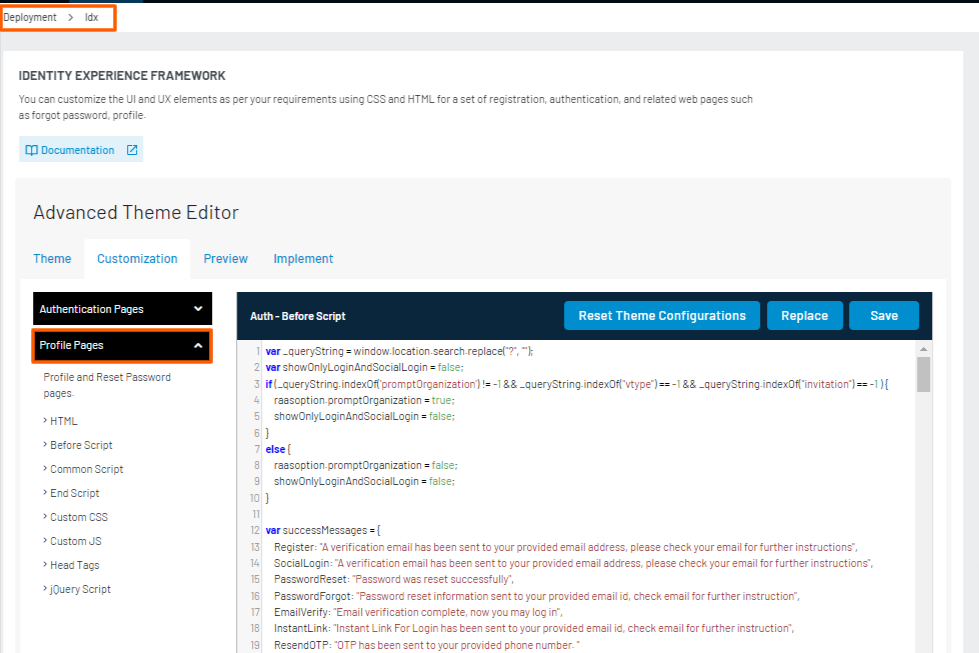Click the Authentication Pages chevron icon
The width and height of the screenshot is (979, 653).
tap(199, 308)
